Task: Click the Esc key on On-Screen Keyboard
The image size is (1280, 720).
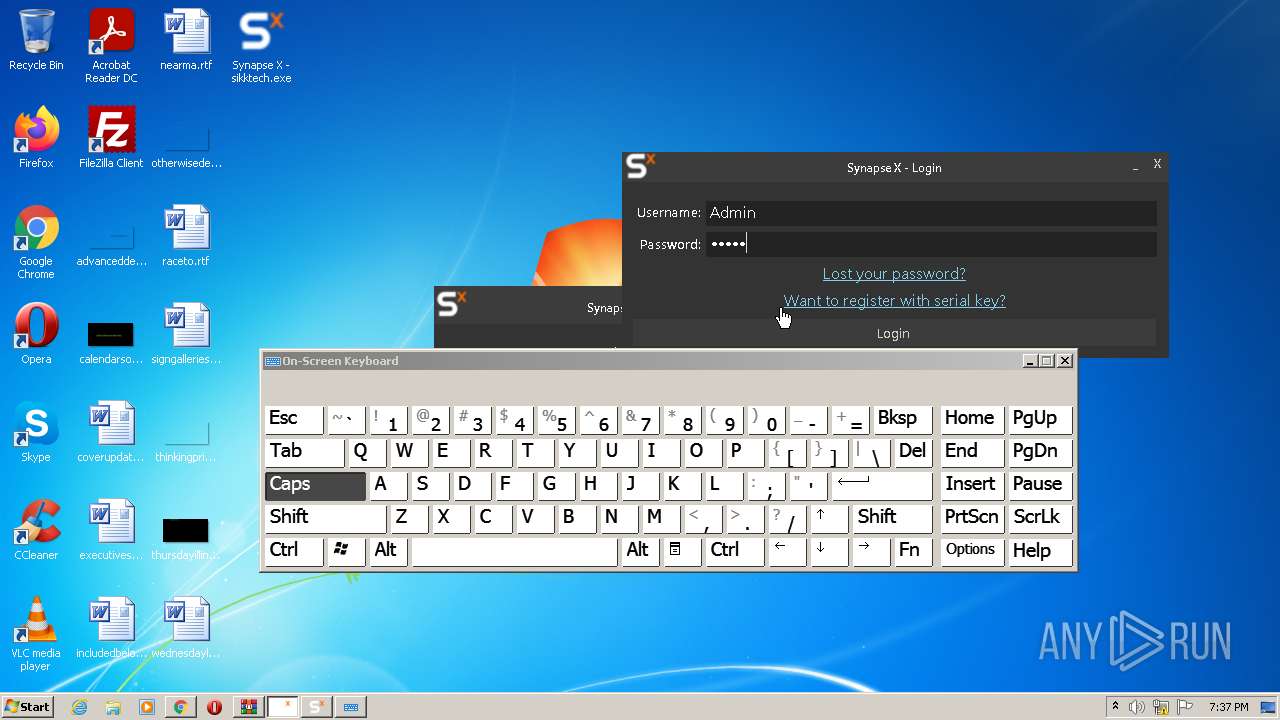Action: [294, 419]
